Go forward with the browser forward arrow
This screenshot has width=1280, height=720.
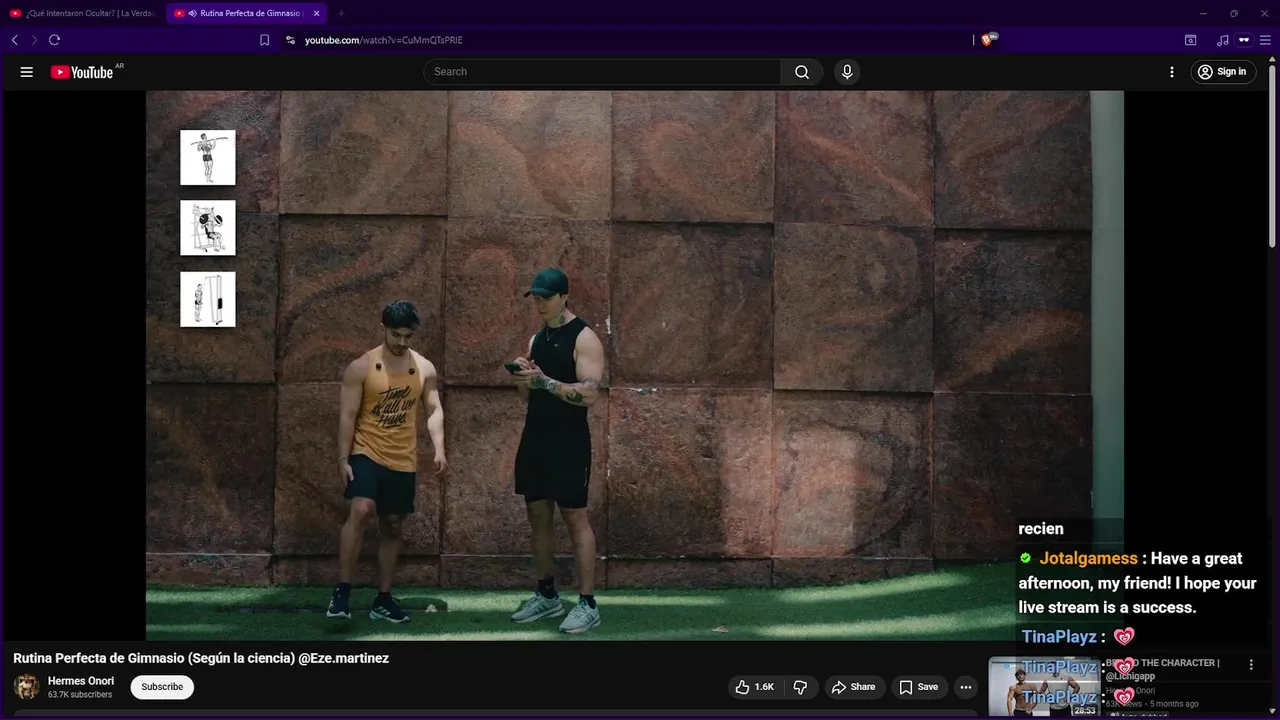point(34,40)
